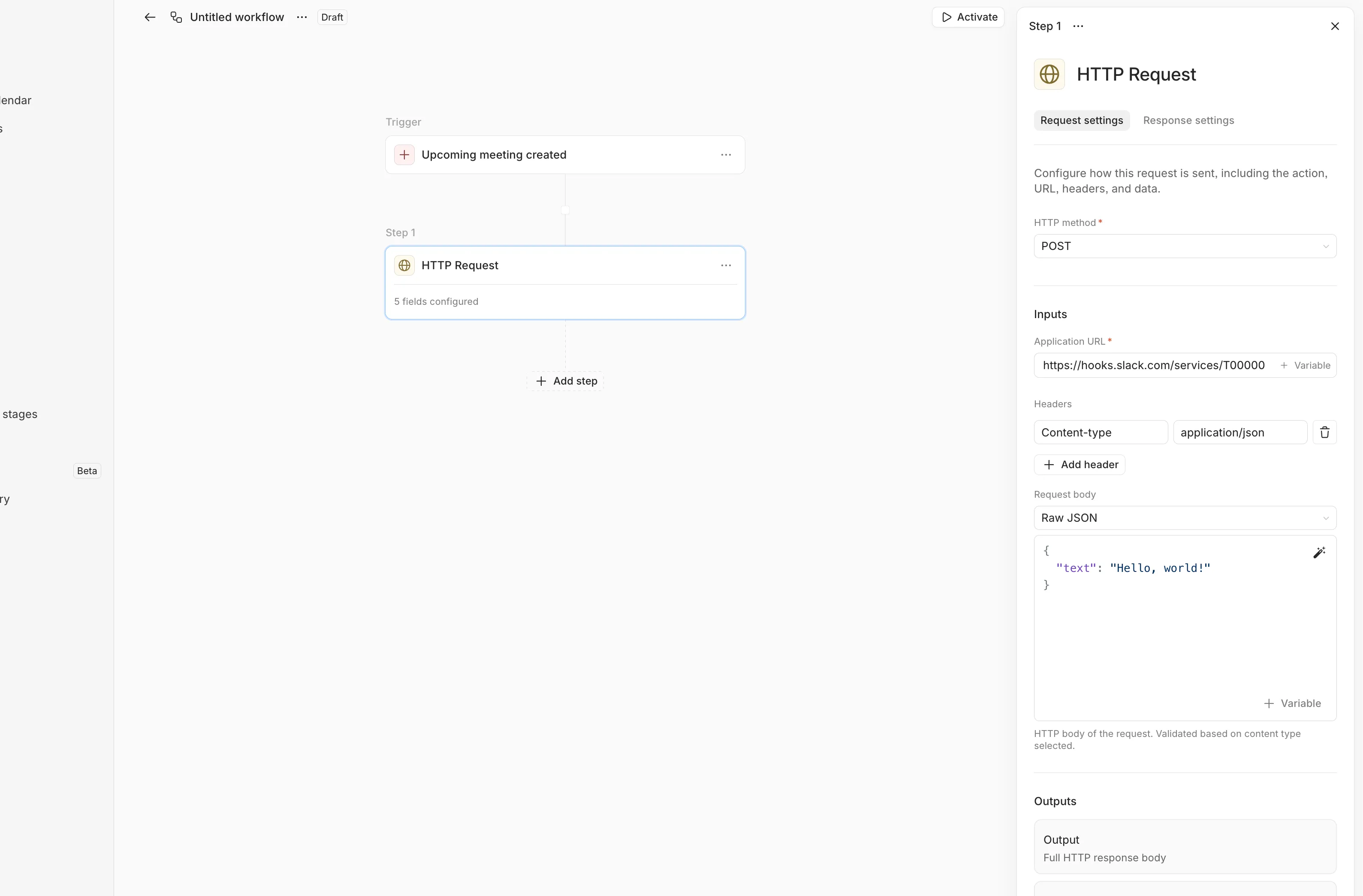Delete the Content-type header with trash icon
1363x896 pixels.
tap(1324, 433)
